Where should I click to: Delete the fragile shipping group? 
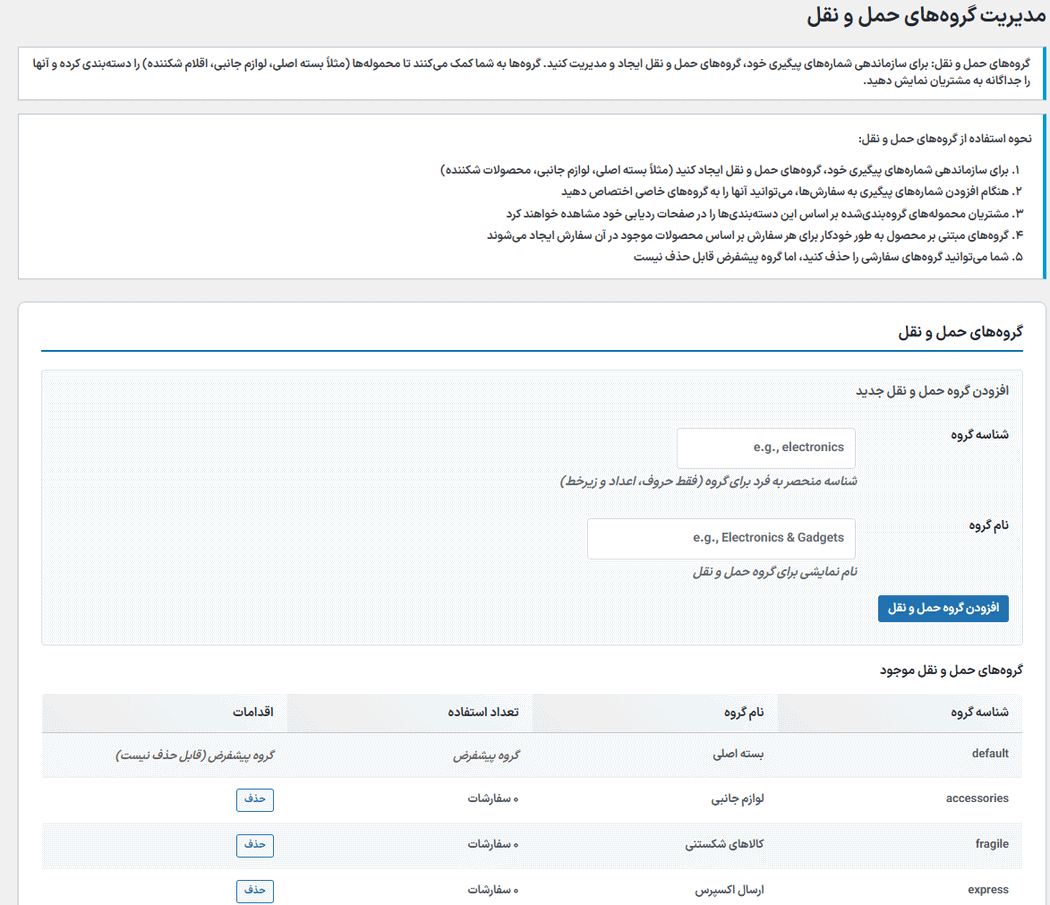click(255, 845)
